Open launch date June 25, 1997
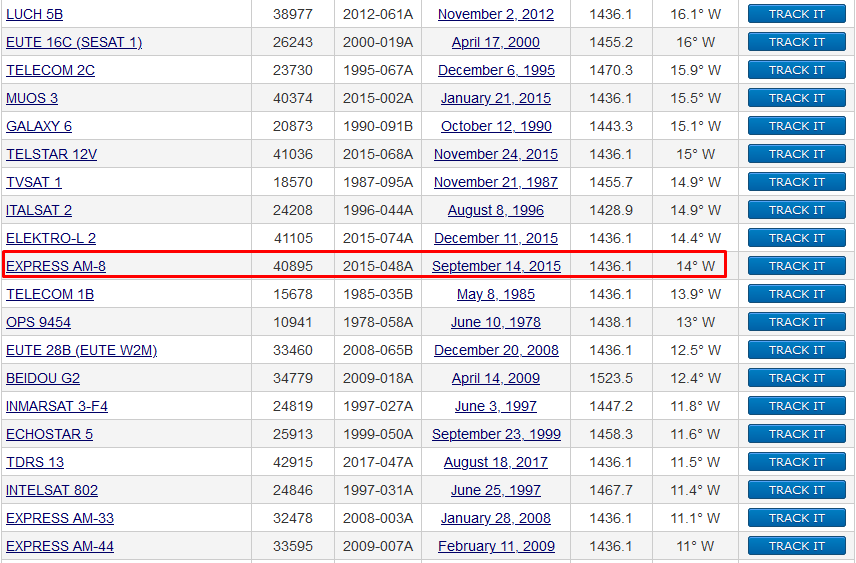 click(496, 491)
